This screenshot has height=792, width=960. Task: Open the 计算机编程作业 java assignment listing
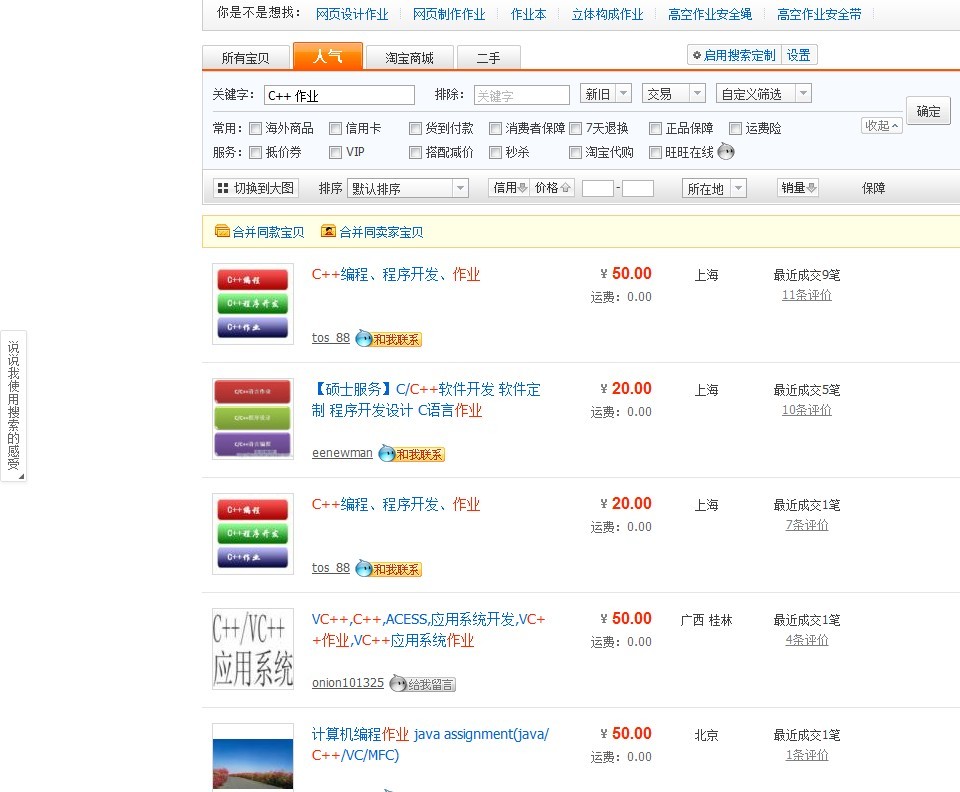click(430, 745)
